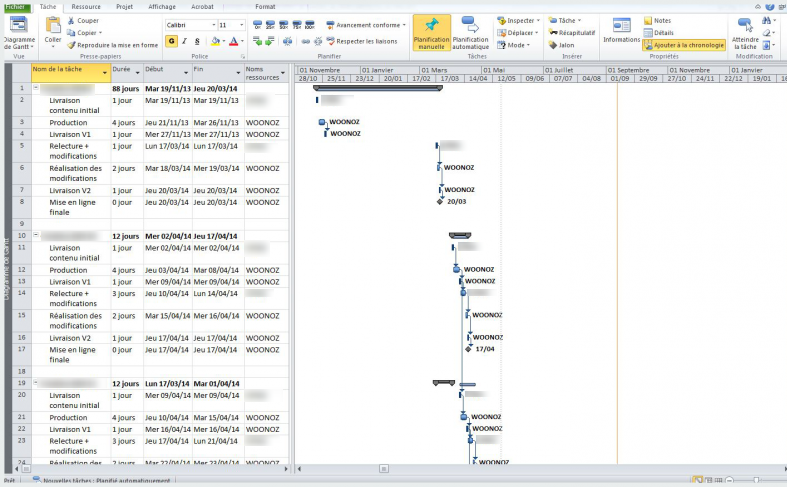Open the Diagramme de Gantt view button
The height and width of the screenshot is (490, 787).
tap(19, 33)
